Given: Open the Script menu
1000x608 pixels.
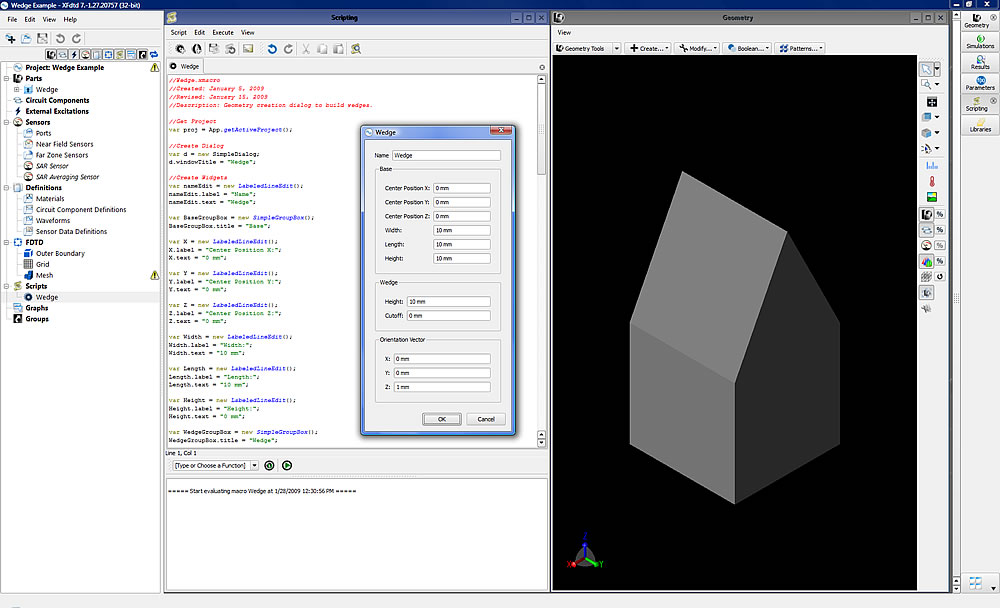Looking at the screenshot, I should coord(179,32).
